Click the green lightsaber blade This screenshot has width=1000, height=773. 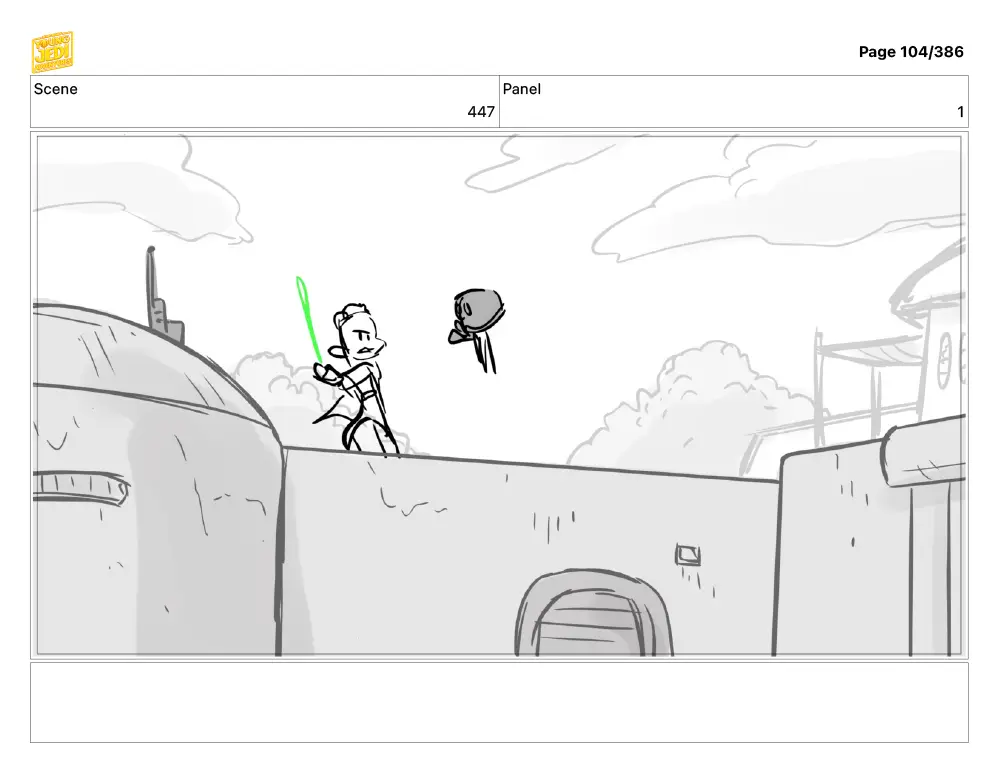click(308, 319)
